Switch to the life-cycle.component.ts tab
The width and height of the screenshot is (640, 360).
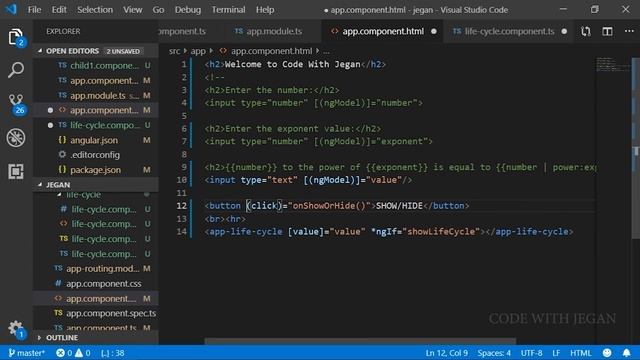click(509, 31)
